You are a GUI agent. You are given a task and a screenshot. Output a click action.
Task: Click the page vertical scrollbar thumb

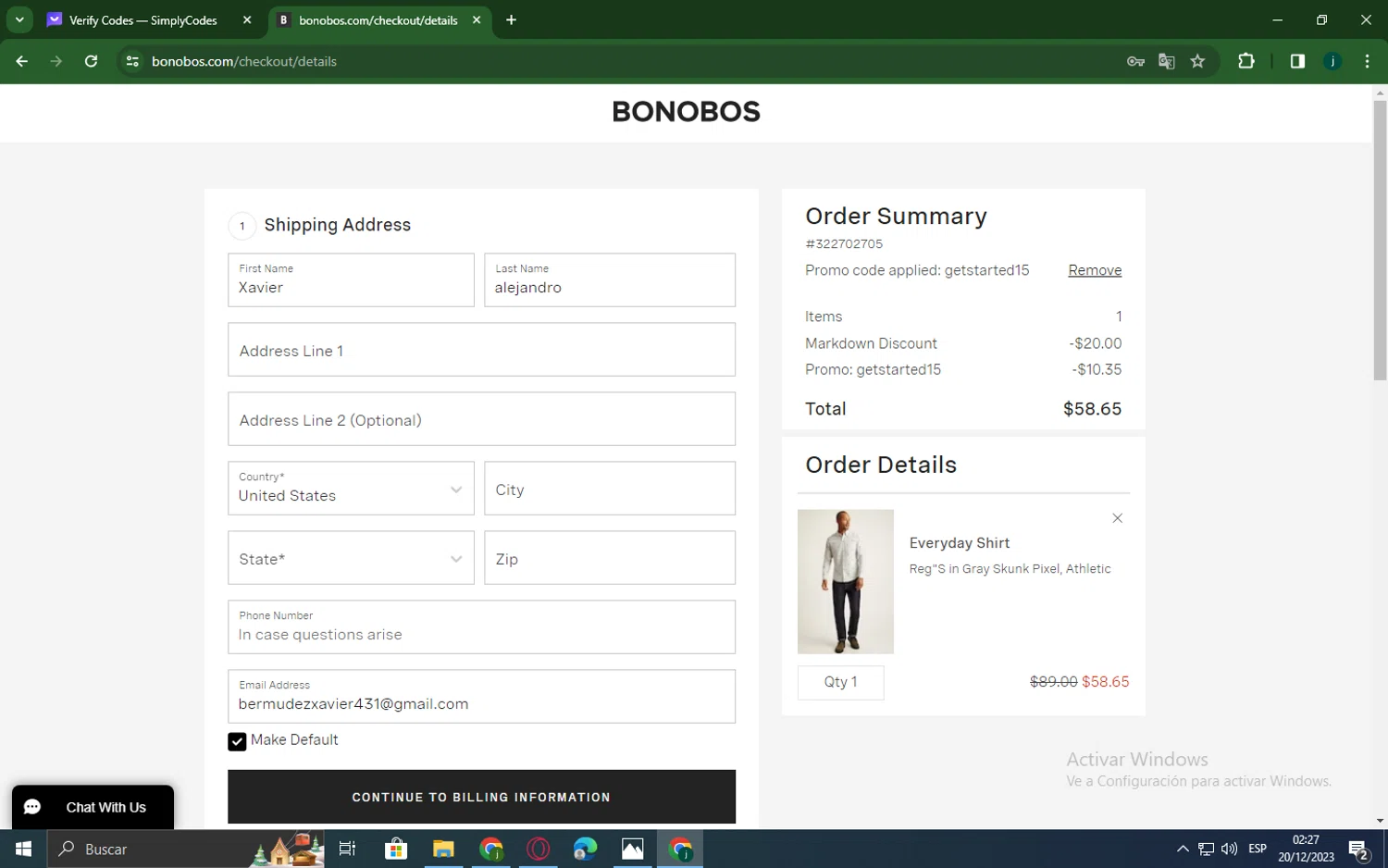(x=1380, y=241)
